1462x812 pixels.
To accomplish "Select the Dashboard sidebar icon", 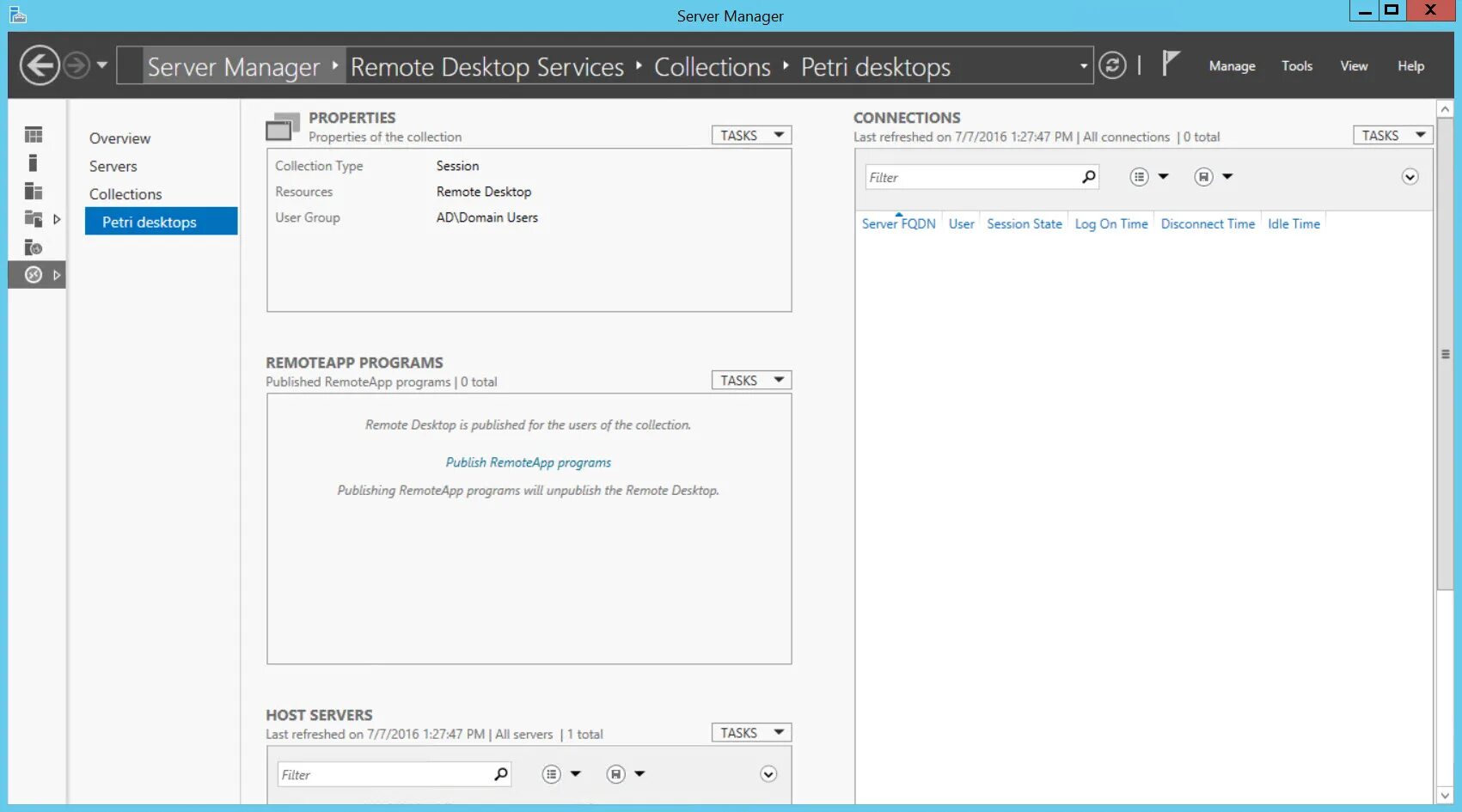I will coord(34,135).
